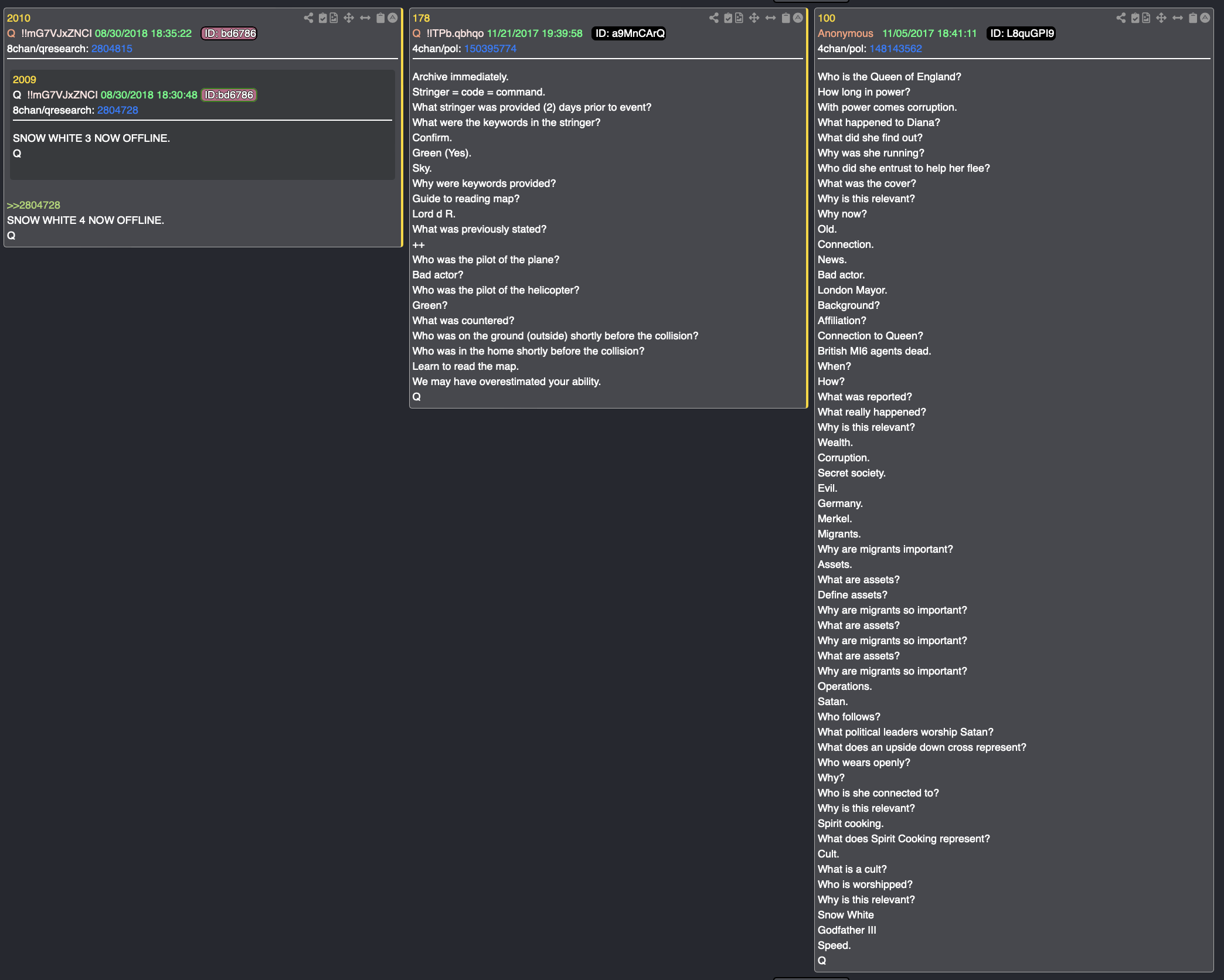Click post number 178 header
Viewport: 1224px width, 980px height.
pyautogui.click(x=421, y=18)
